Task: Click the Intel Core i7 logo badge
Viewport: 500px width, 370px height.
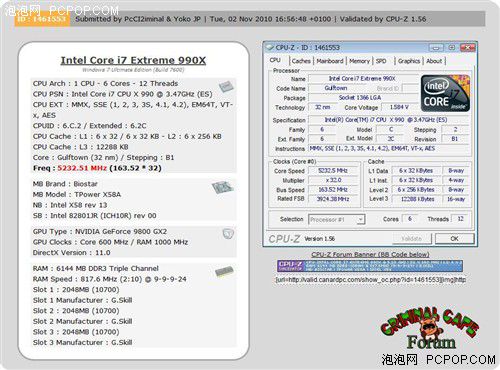Action: 445,93
